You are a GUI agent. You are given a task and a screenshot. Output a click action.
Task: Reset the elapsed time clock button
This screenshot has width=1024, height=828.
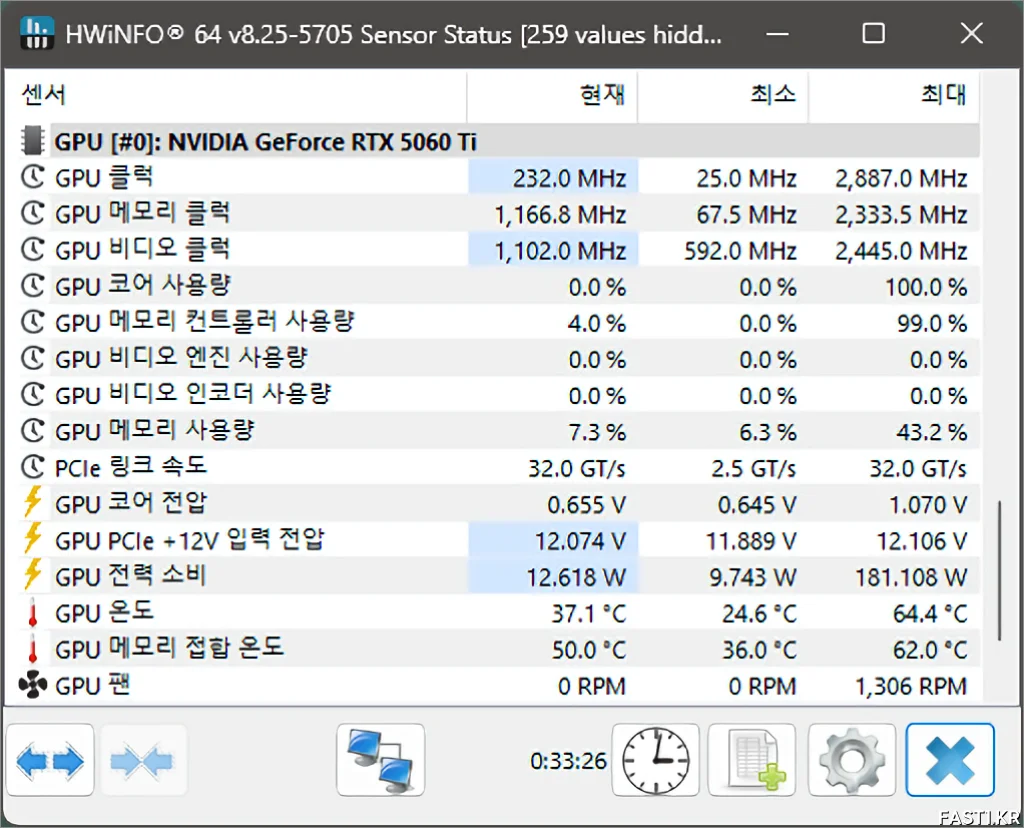(x=655, y=760)
